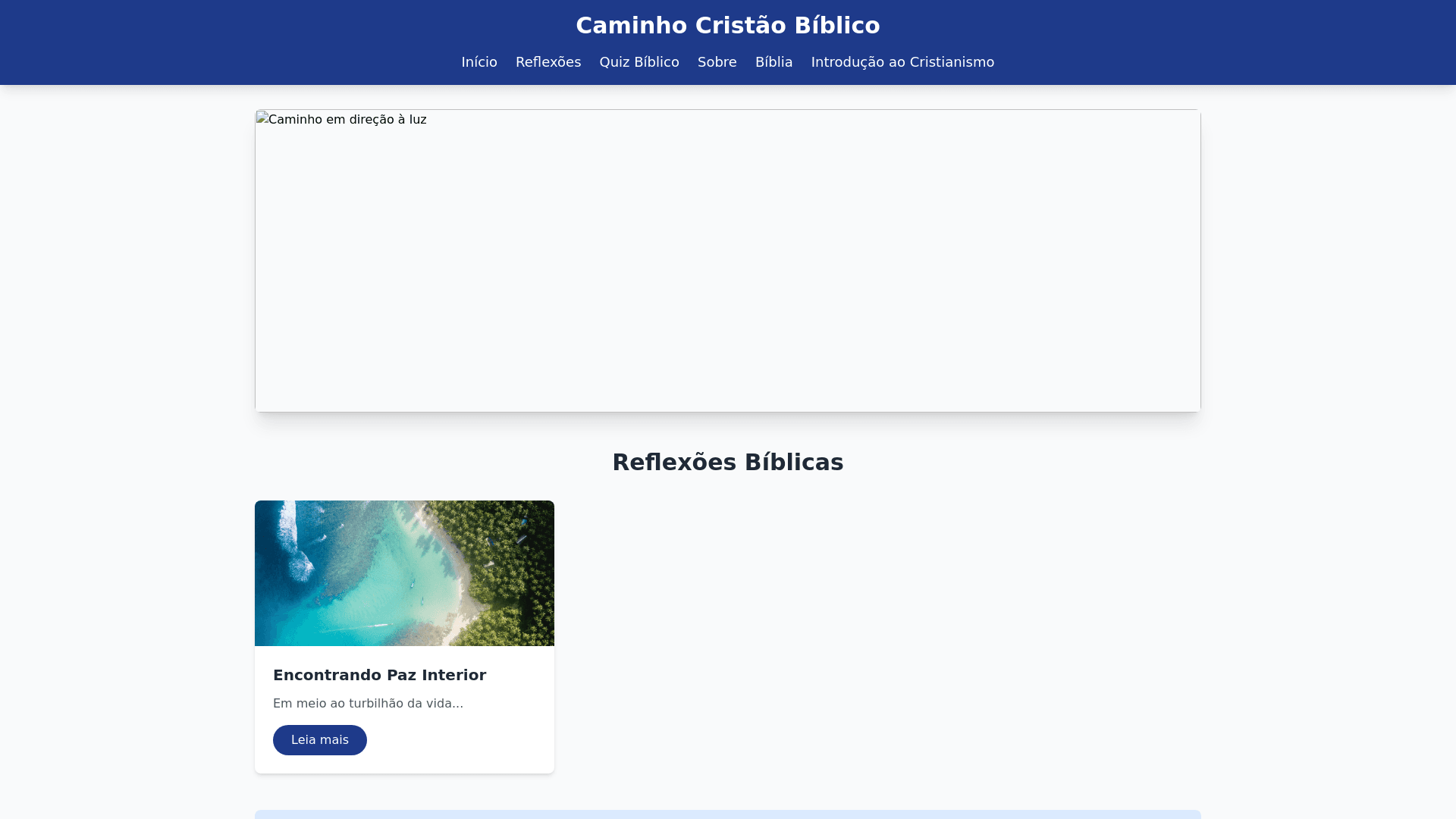Image resolution: width=1456 pixels, height=819 pixels.
Task: Click the Caminho Cristão Bíblico site title
Action: click(728, 26)
